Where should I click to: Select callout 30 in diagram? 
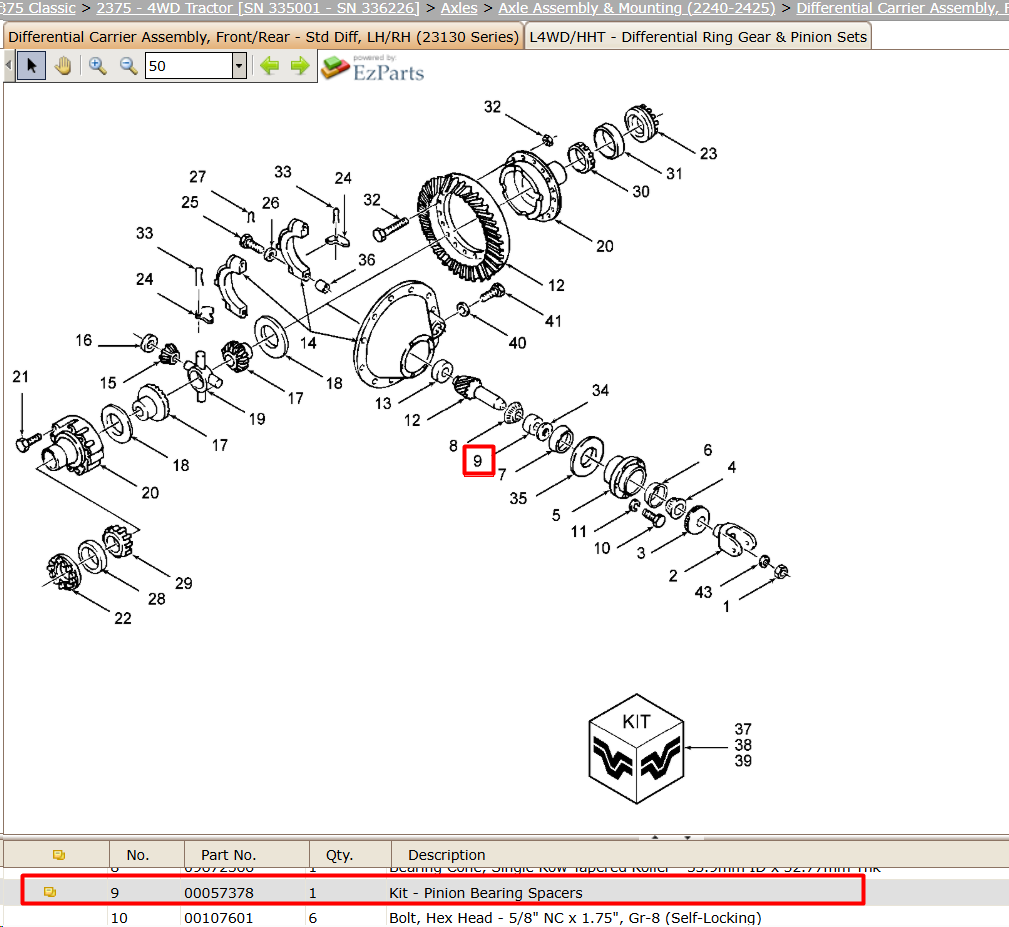[x=641, y=192]
